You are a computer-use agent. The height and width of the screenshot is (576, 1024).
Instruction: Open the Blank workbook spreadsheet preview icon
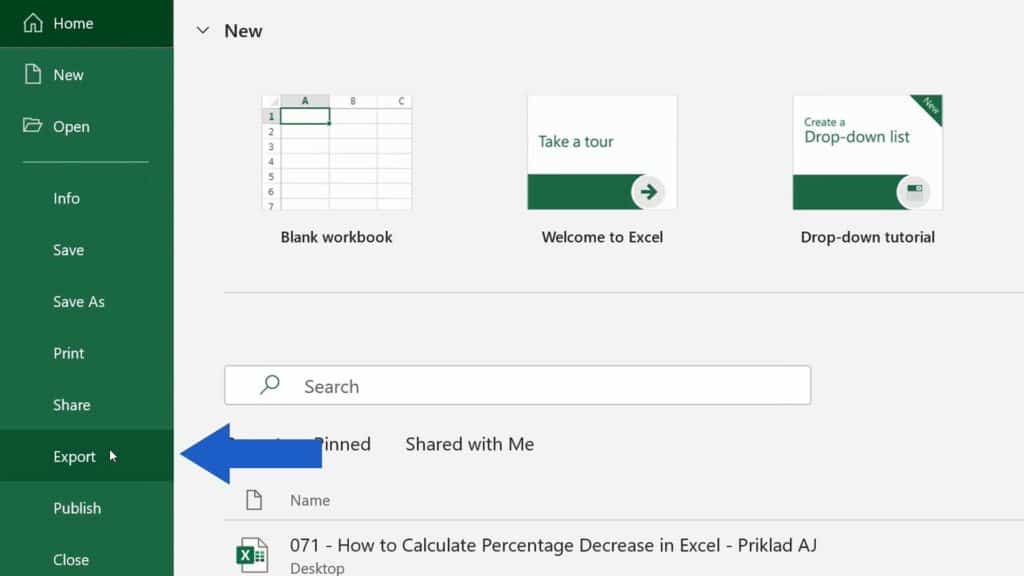337,152
